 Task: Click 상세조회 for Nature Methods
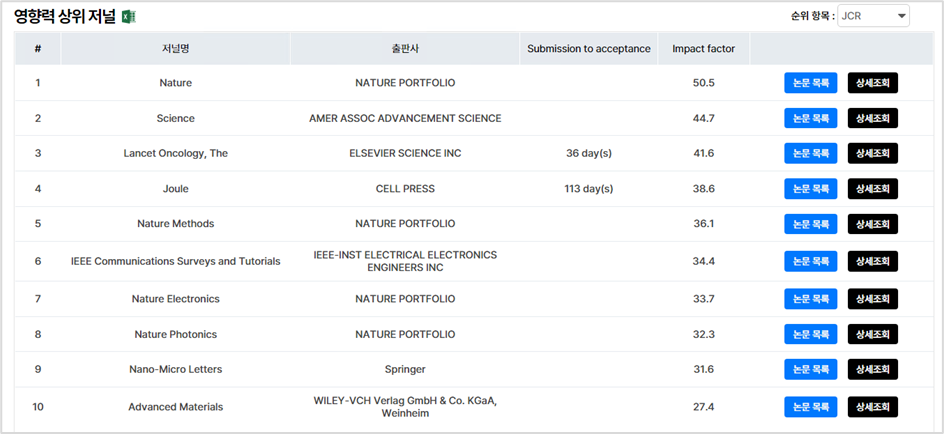[x=872, y=224]
